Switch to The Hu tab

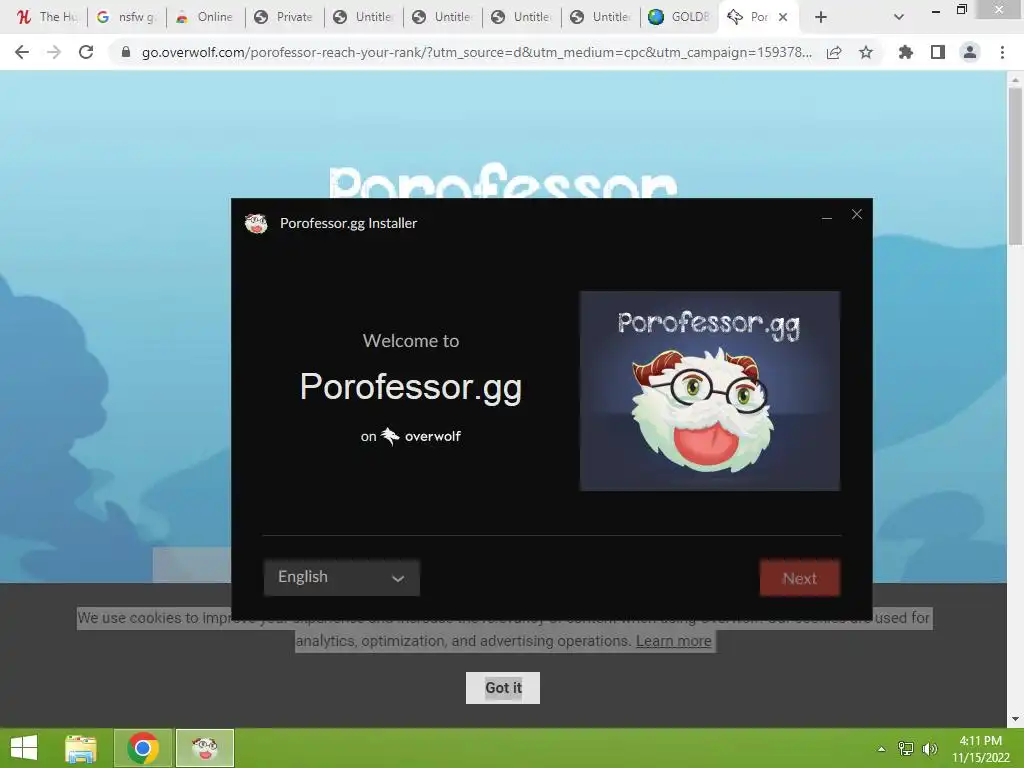pyautogui.click(x=46, y=17)
